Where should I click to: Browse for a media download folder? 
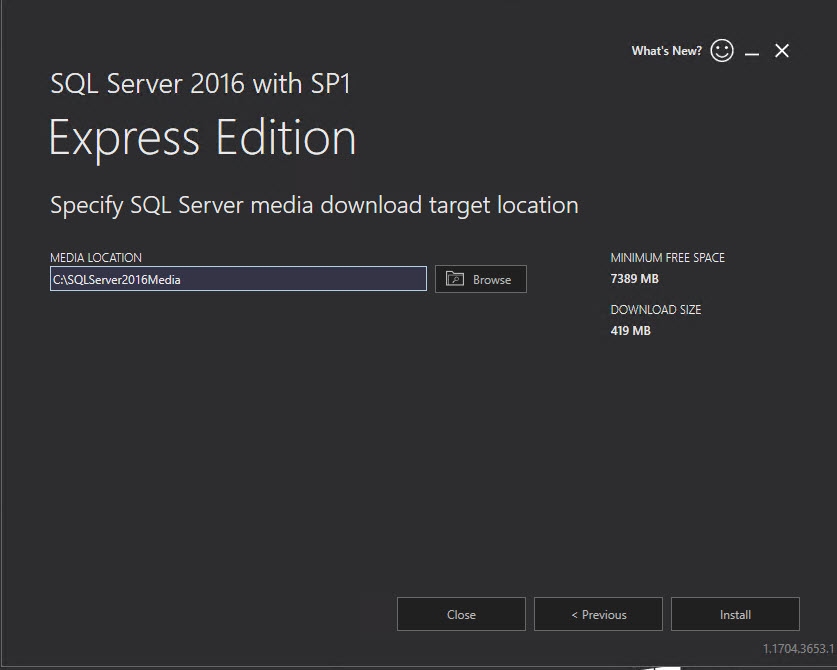click(480, 279)
